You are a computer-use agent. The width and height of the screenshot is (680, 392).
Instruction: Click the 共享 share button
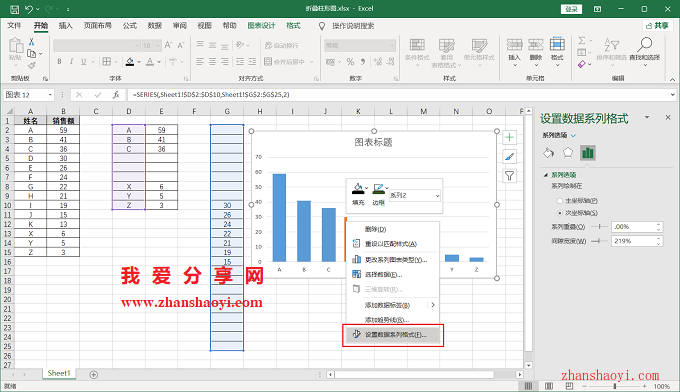pyautogui.click(x=657, y=26)
